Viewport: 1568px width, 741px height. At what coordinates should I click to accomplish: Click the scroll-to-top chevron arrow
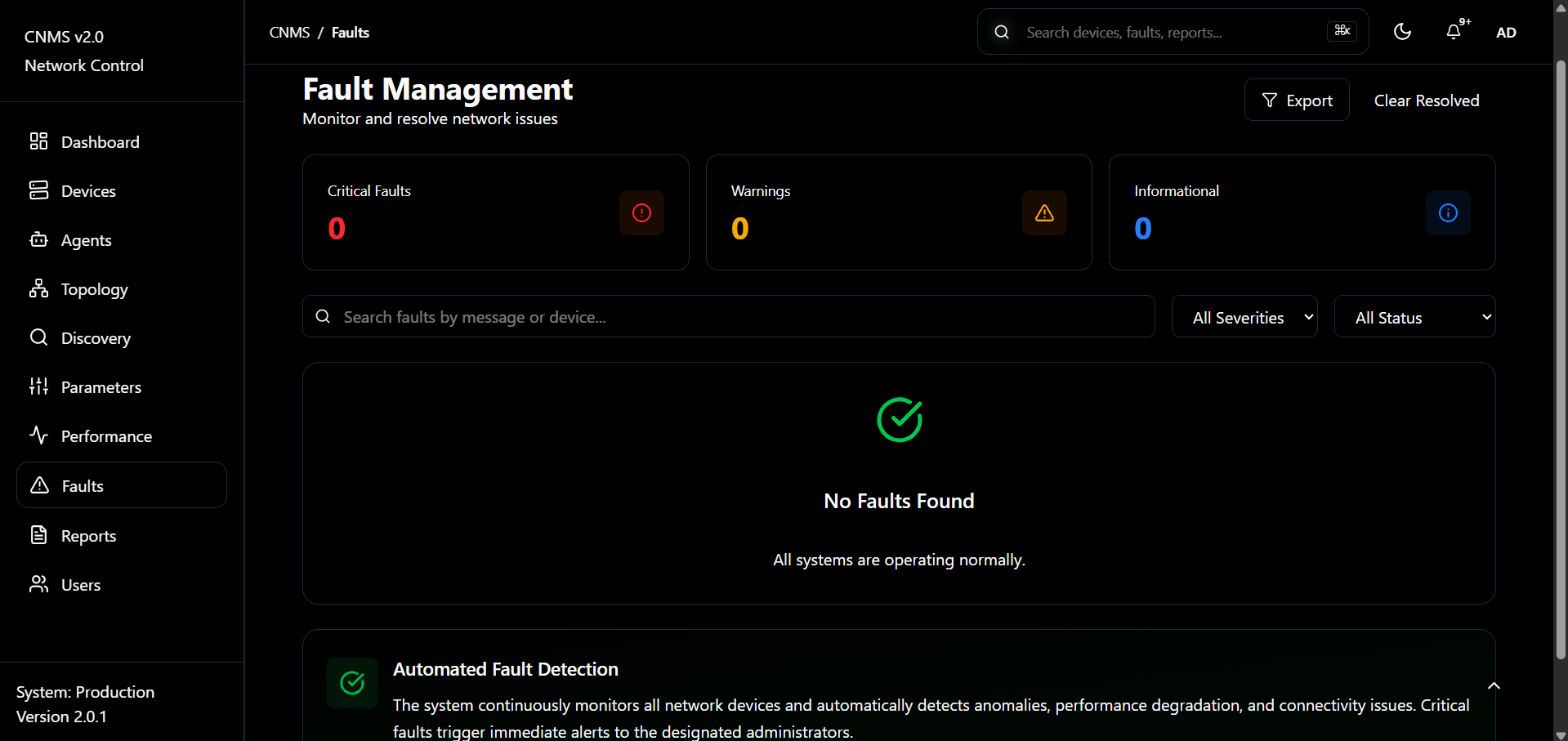(1494, 686)
